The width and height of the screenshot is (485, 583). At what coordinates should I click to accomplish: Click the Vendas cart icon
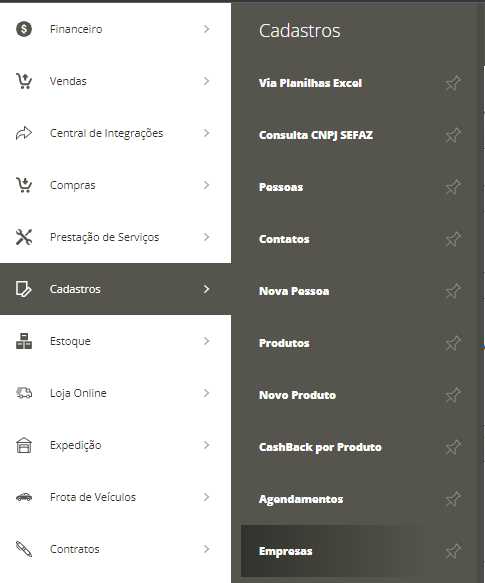(24, 81)
